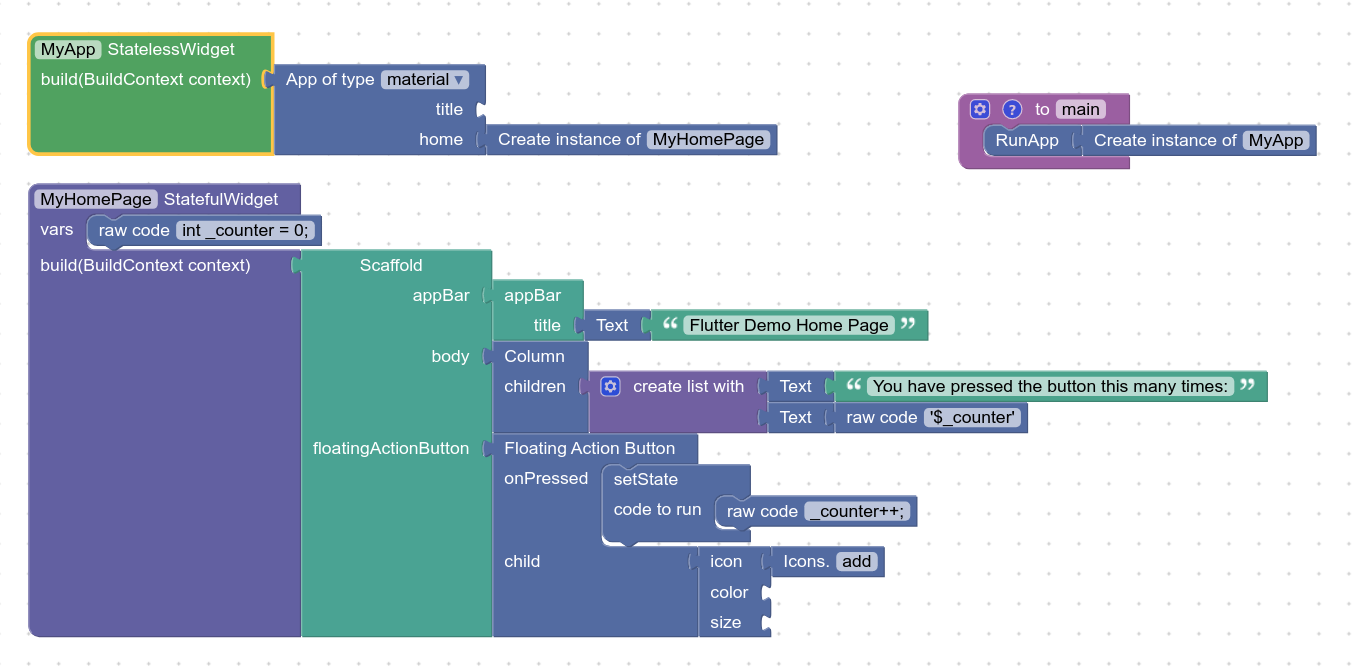Click the color label in icon block
1362x672 pixels.
[729, 592]
